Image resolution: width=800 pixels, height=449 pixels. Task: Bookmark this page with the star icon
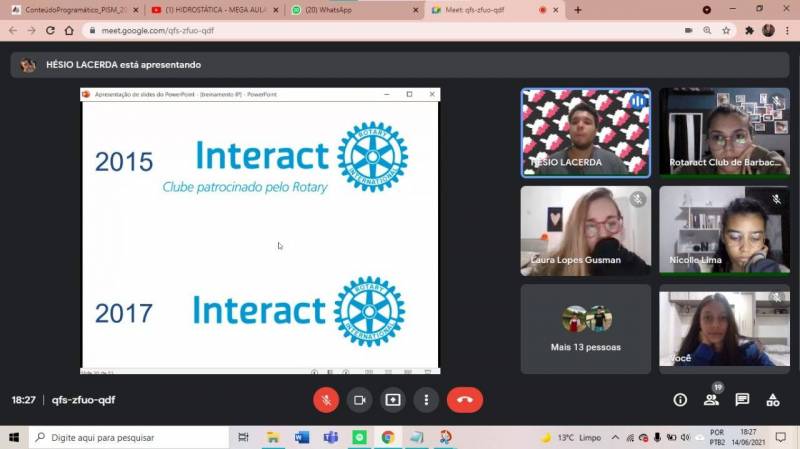tap(726, 31)
